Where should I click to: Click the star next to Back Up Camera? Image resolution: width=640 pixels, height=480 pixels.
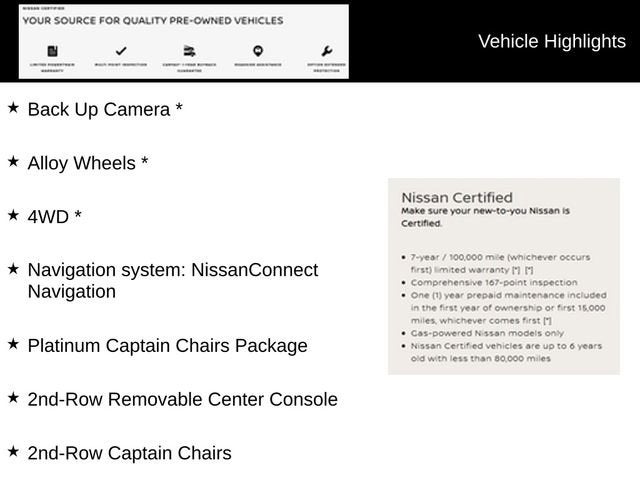[13, 108]
